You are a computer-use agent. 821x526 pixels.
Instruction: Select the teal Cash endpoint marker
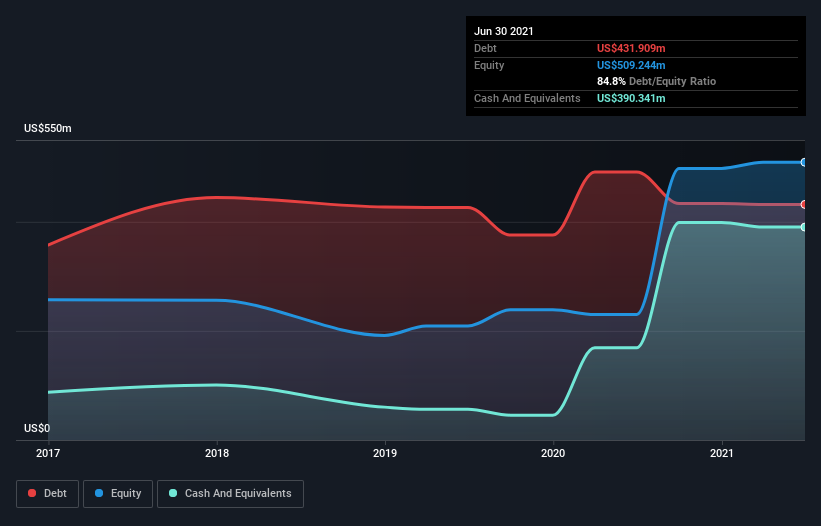pos(804,227)
